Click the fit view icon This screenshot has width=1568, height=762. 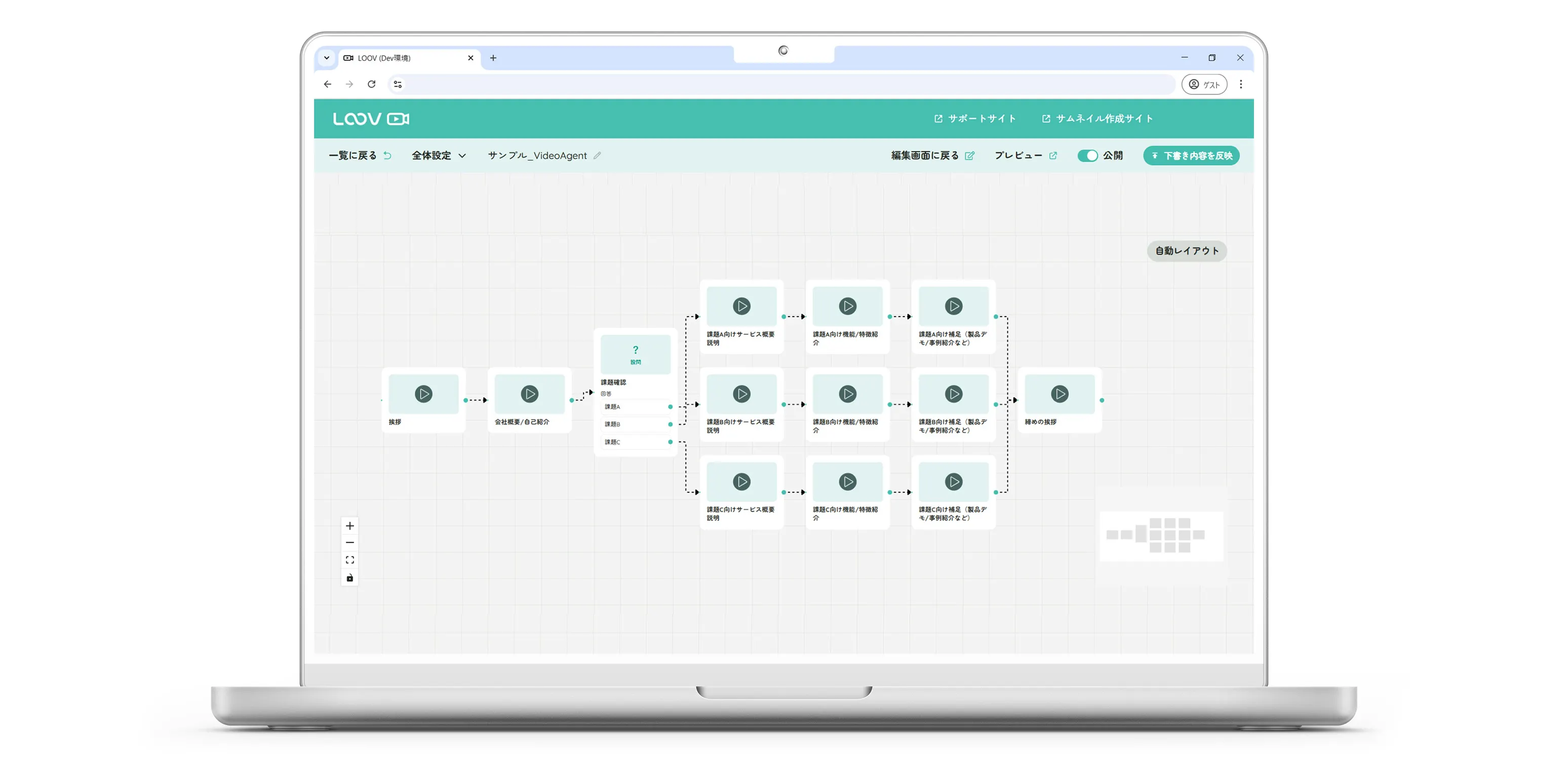coord(349,560)
